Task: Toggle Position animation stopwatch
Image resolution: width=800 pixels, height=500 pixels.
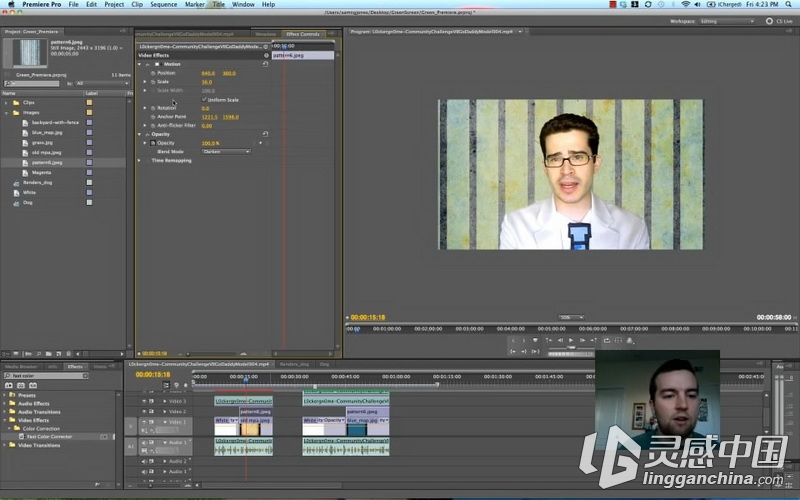Action: coord(153,73)
